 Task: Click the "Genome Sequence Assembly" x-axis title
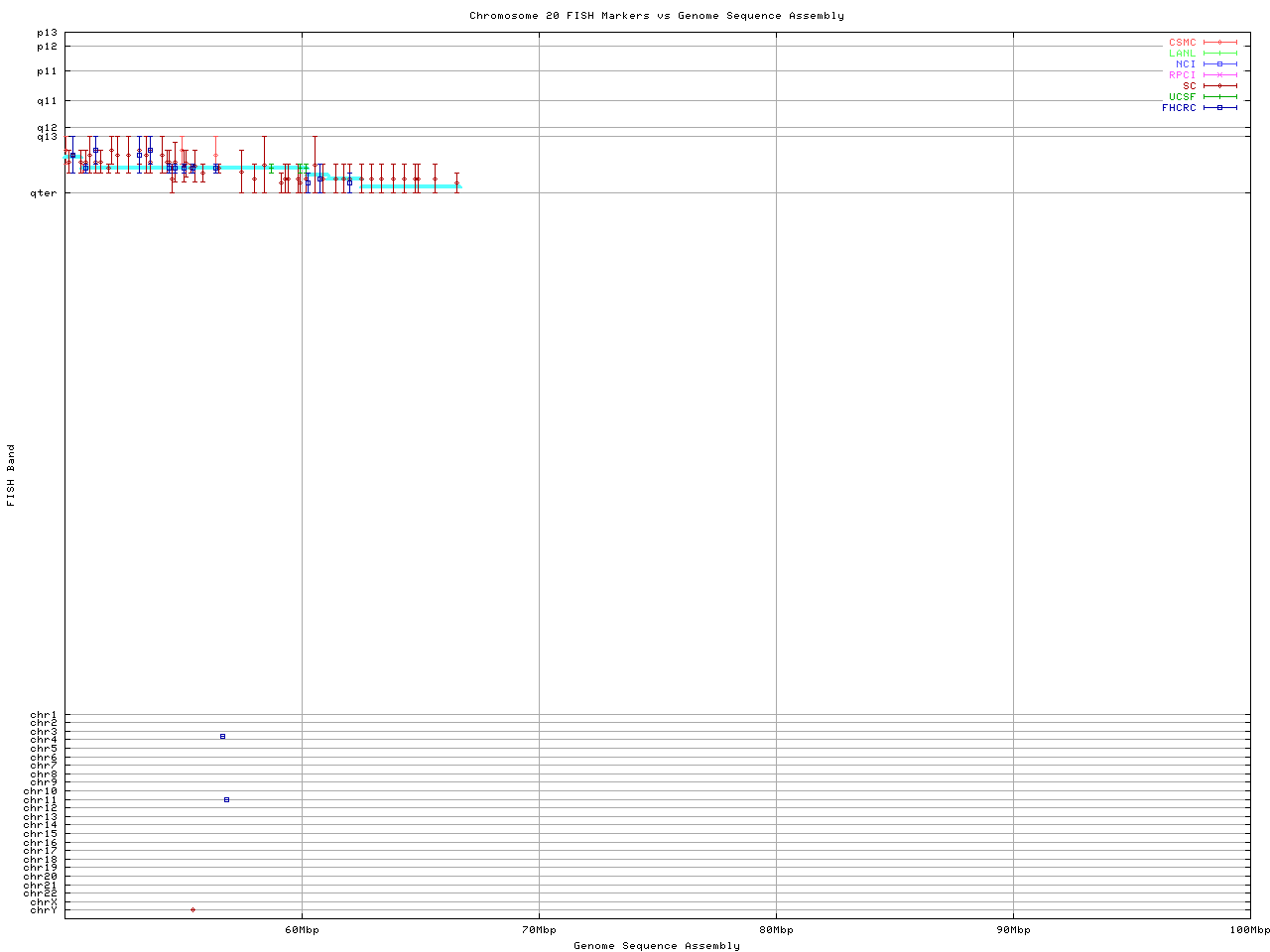click(657, 946)
